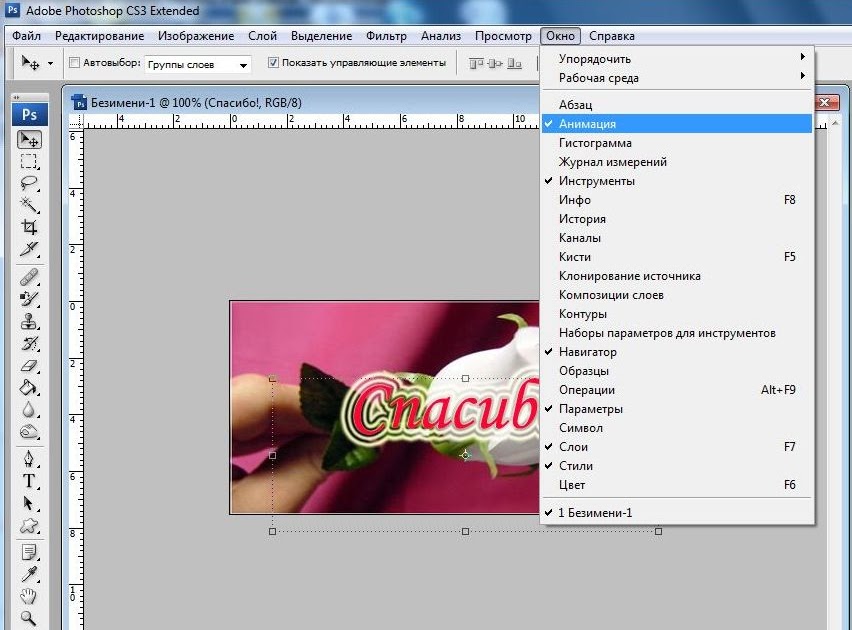Screen dimensions: 852x630
Task: Select the Notes tool
Action: tap(29, 552)
